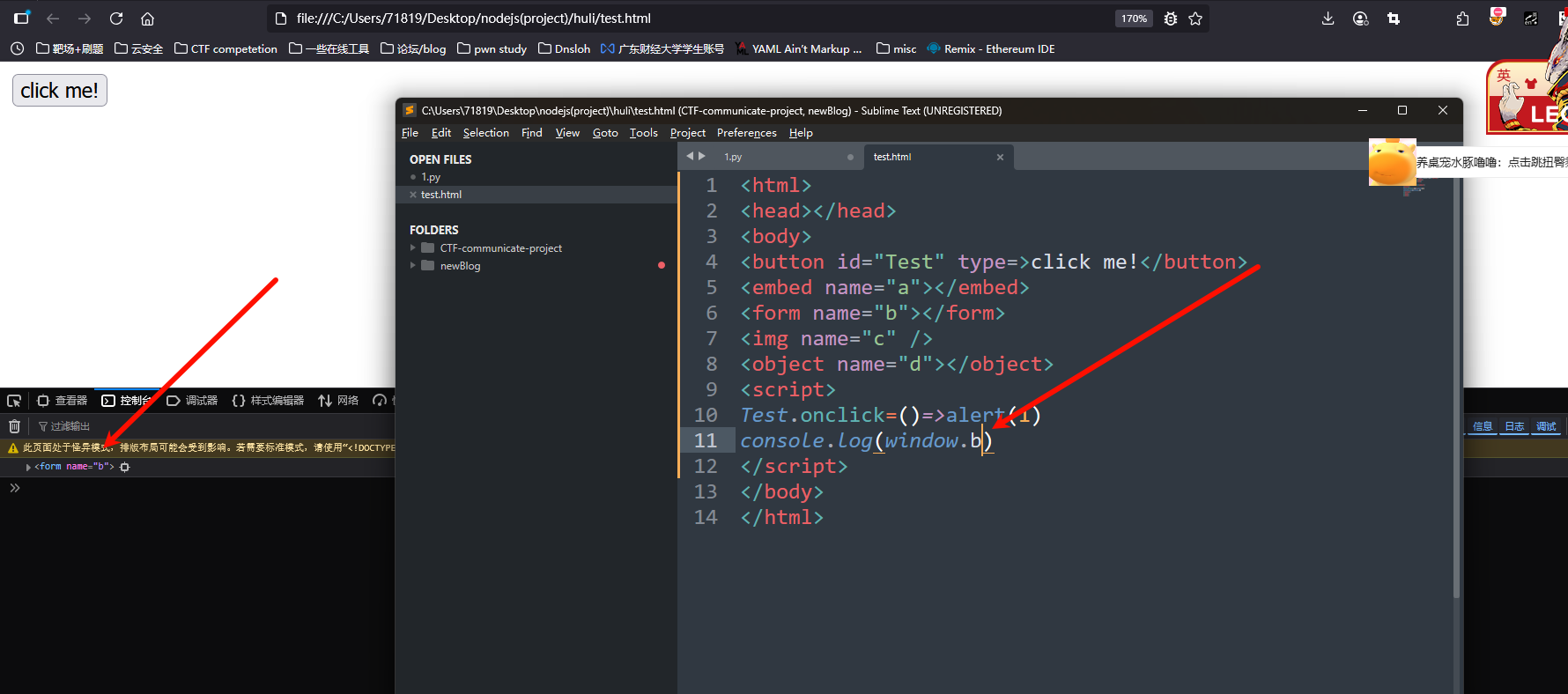Expand the CTF-communicate-project folder
This screenshot has height=694, width=1568.
click(x=413, y=247)
